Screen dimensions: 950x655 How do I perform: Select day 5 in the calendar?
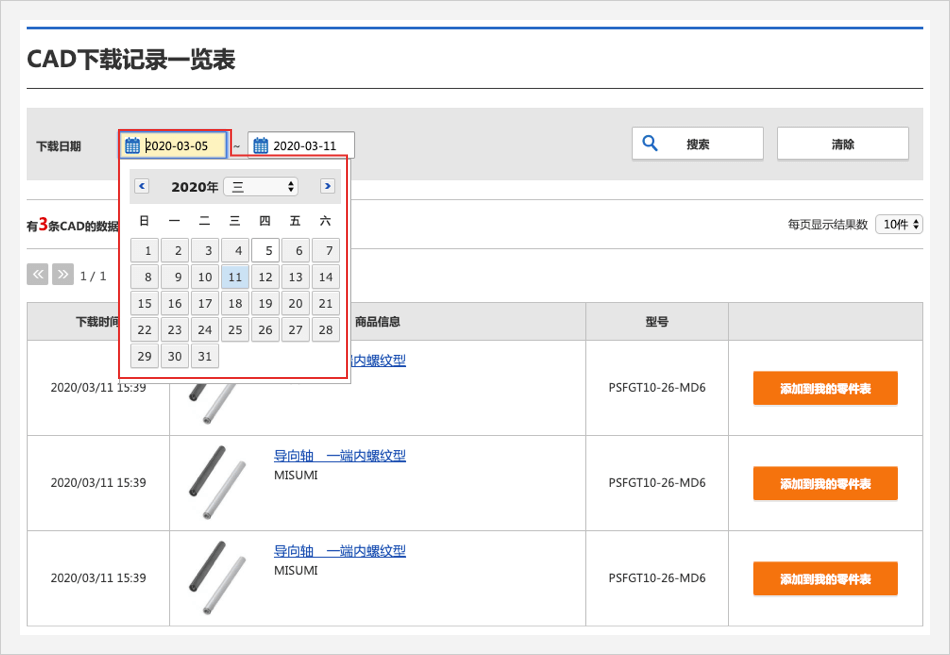[x=265, y=251]
